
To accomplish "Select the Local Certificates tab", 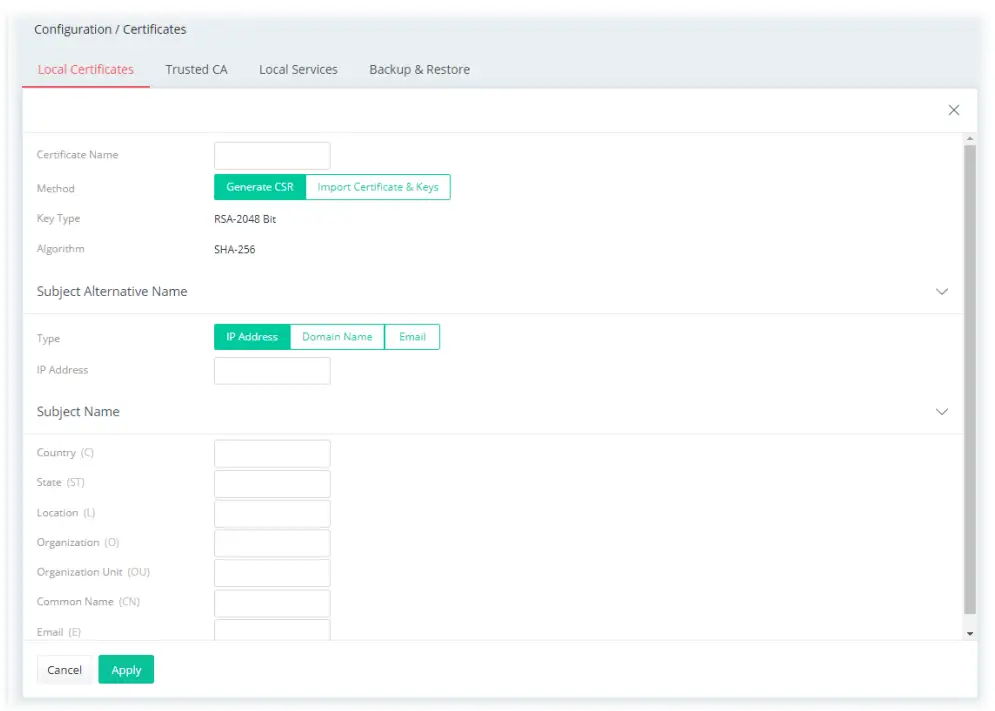I will tap(85, 69).
